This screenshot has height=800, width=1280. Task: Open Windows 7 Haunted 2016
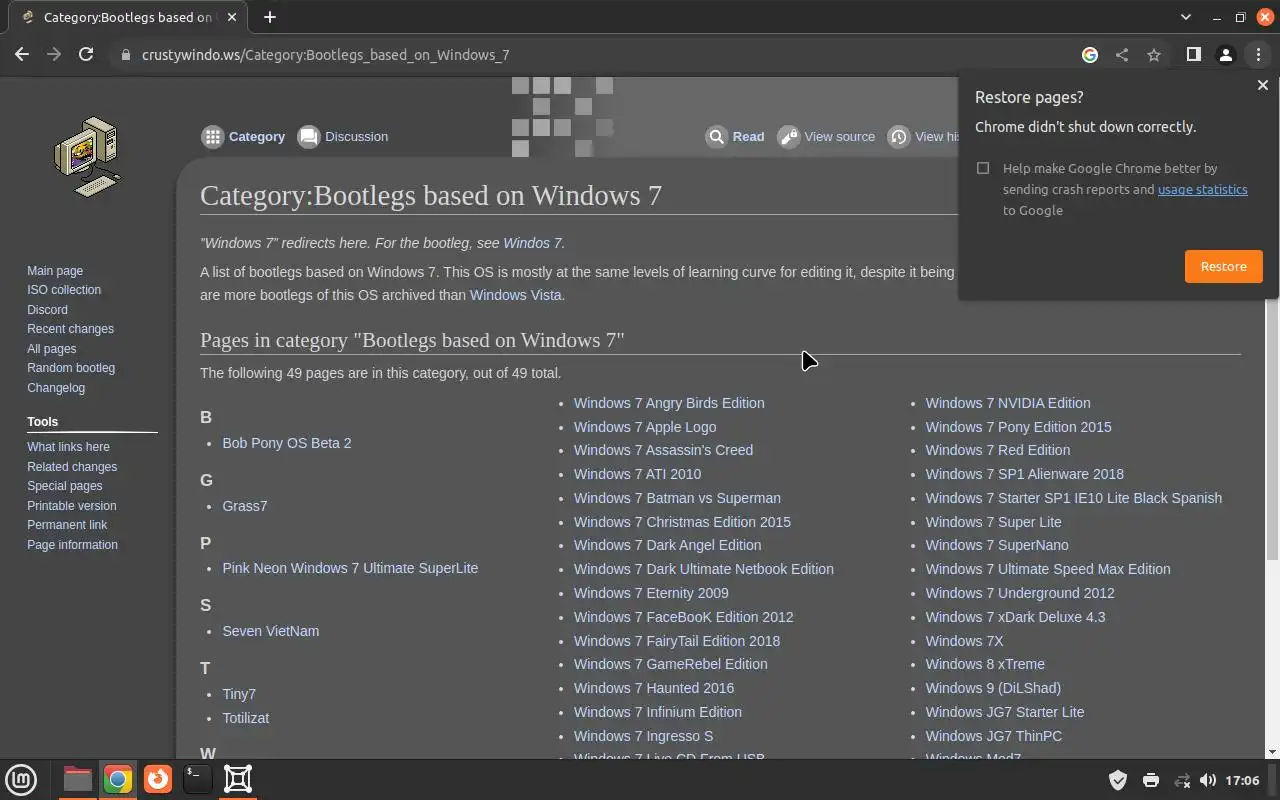click(654, 688)
